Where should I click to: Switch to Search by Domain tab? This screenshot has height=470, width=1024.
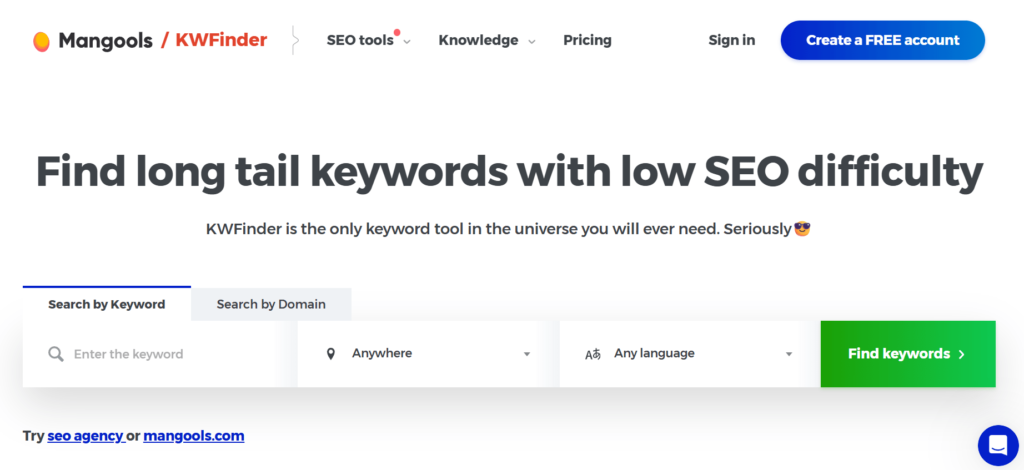(271, 304)
